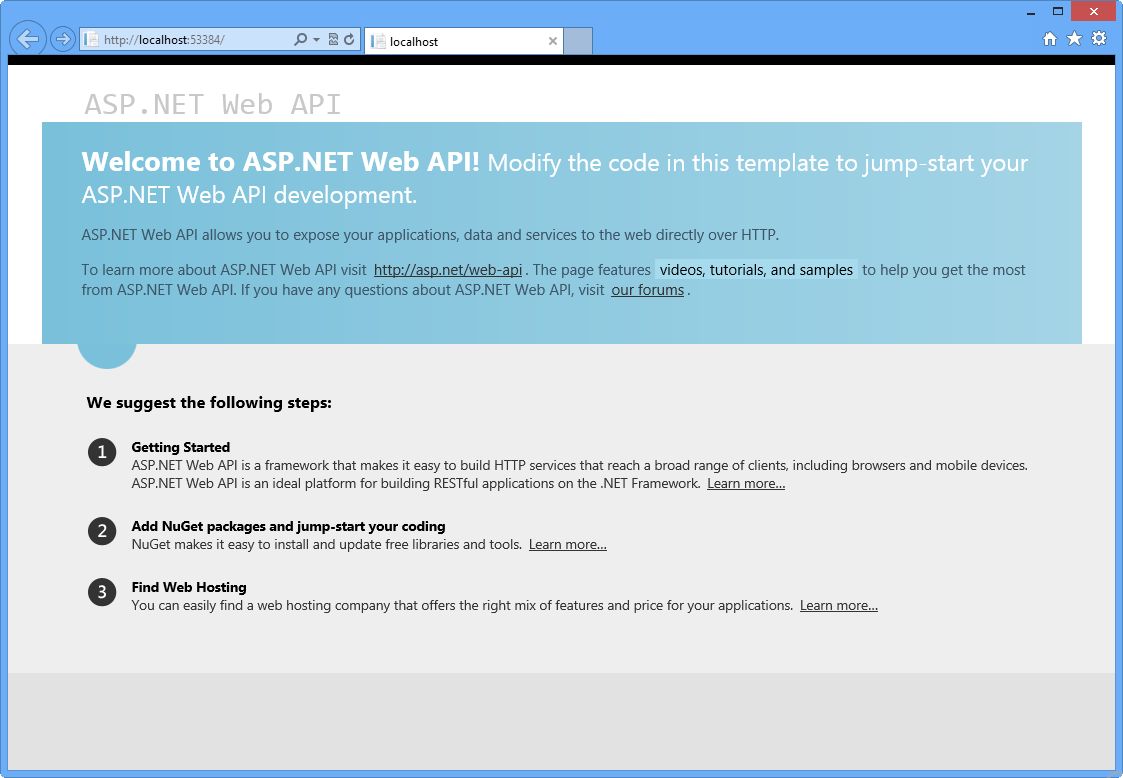Open the http://asp.net/web-api link

tap(447, 269)
